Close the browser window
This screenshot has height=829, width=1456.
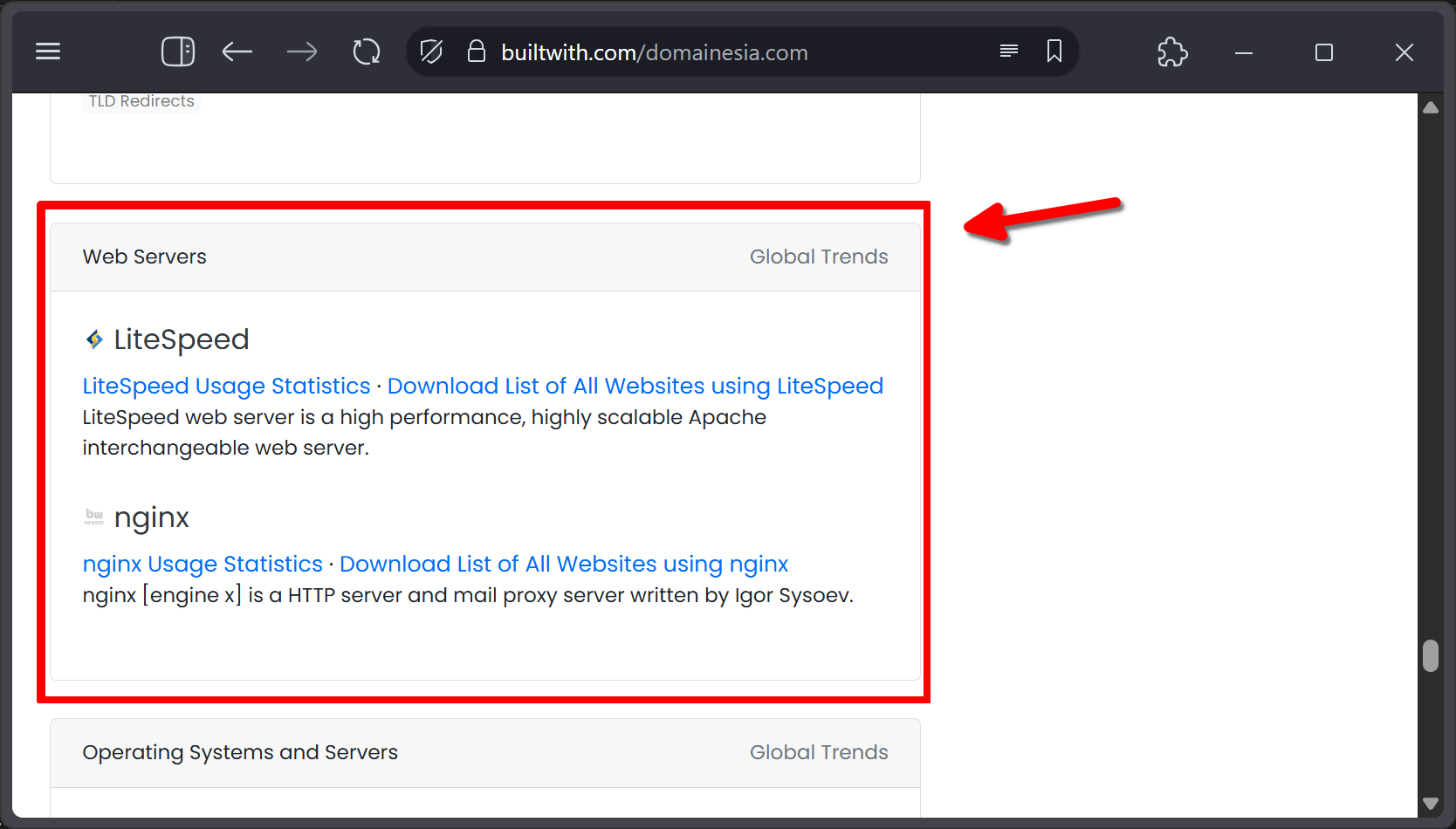tap(1404, 52)
